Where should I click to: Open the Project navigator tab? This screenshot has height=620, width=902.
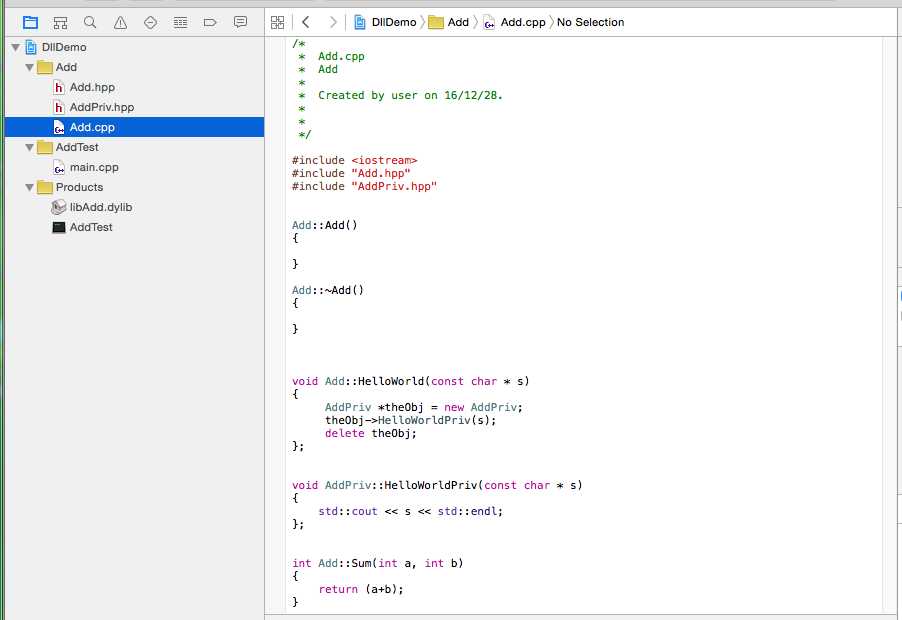click(30, 22)
